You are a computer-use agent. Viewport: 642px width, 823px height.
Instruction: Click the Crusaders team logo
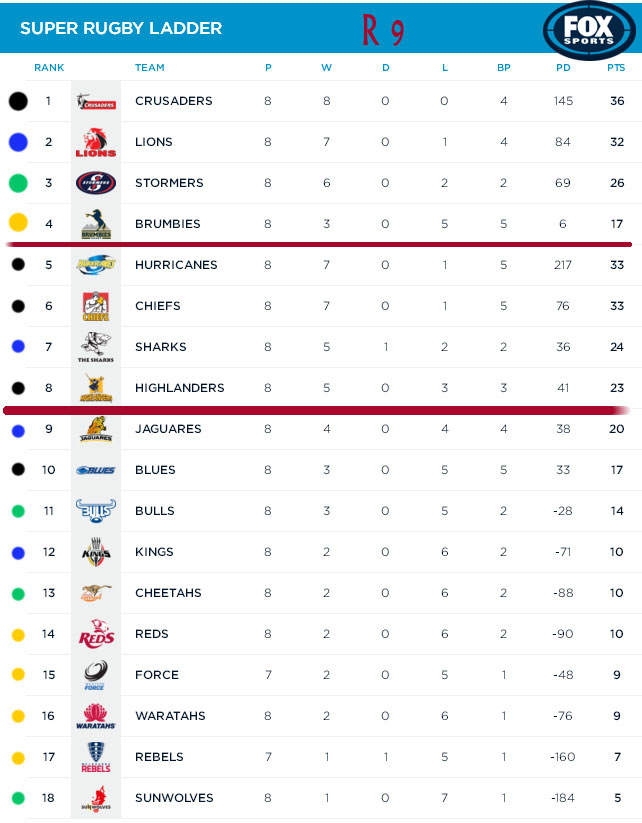96,101
